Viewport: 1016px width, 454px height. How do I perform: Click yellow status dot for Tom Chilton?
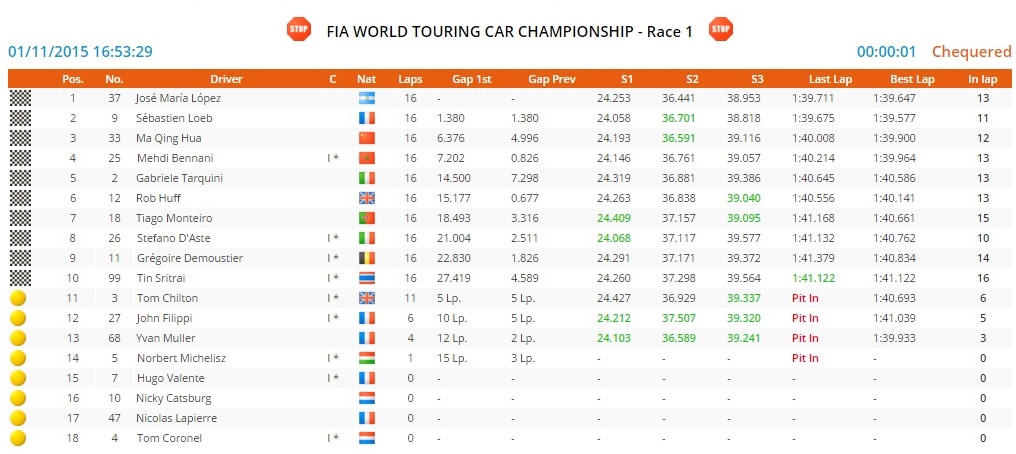coord(20,298)
